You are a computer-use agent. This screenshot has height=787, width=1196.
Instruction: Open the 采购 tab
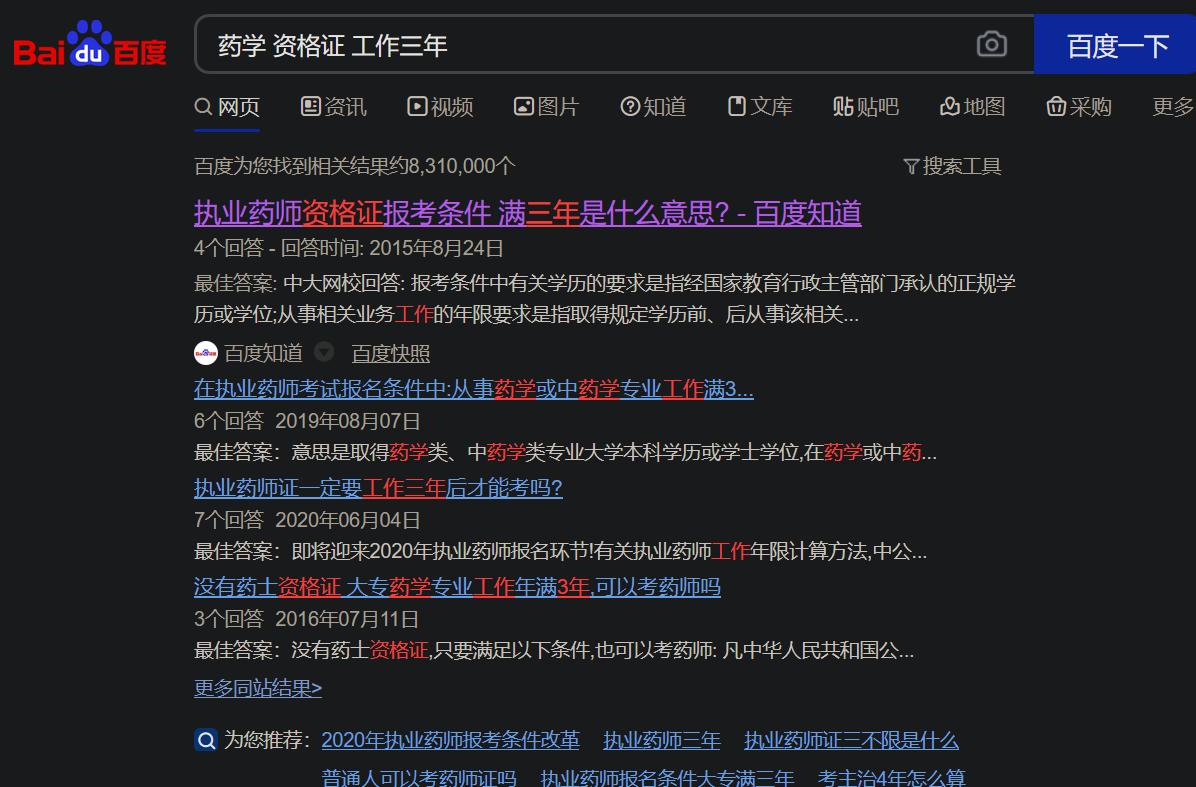1079,107
